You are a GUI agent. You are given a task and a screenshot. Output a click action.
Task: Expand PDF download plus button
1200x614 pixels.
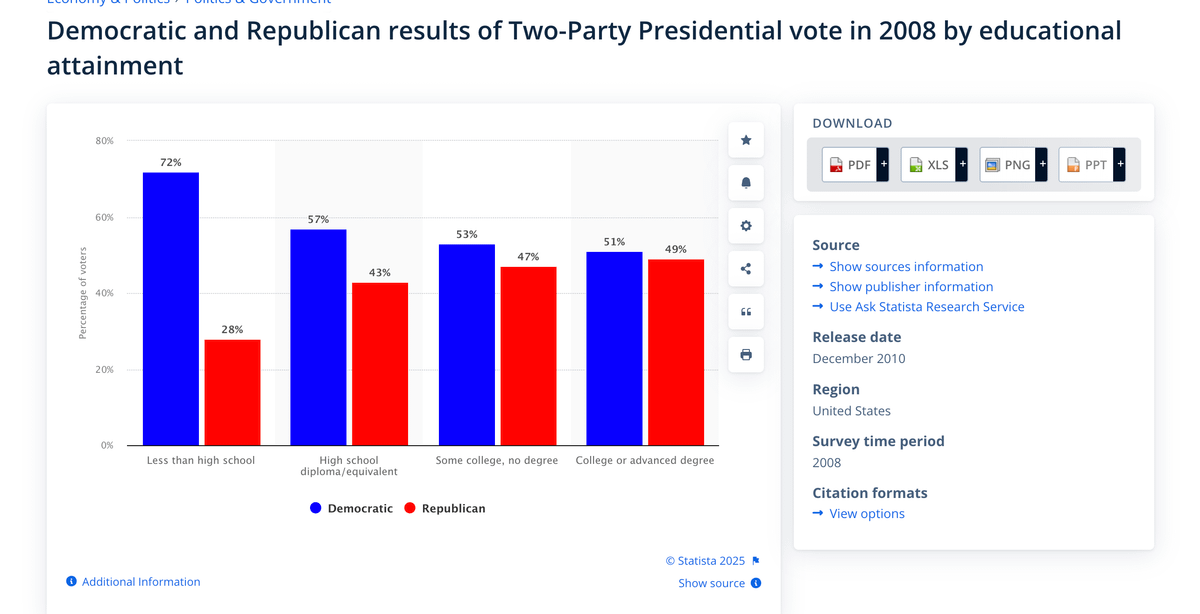click(883, 164)
